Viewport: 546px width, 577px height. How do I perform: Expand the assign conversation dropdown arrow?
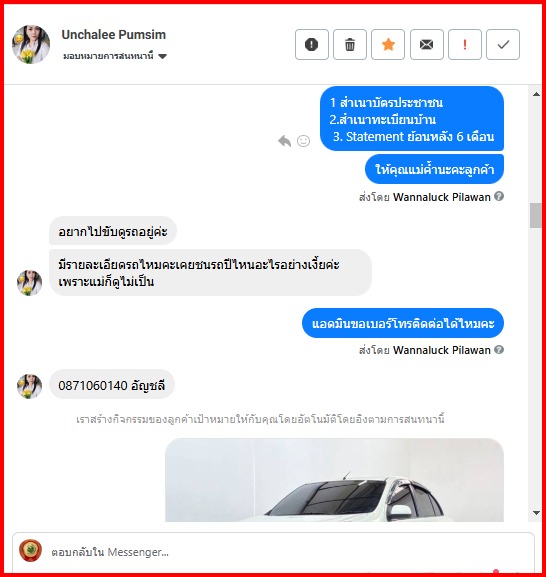(163, 56)
